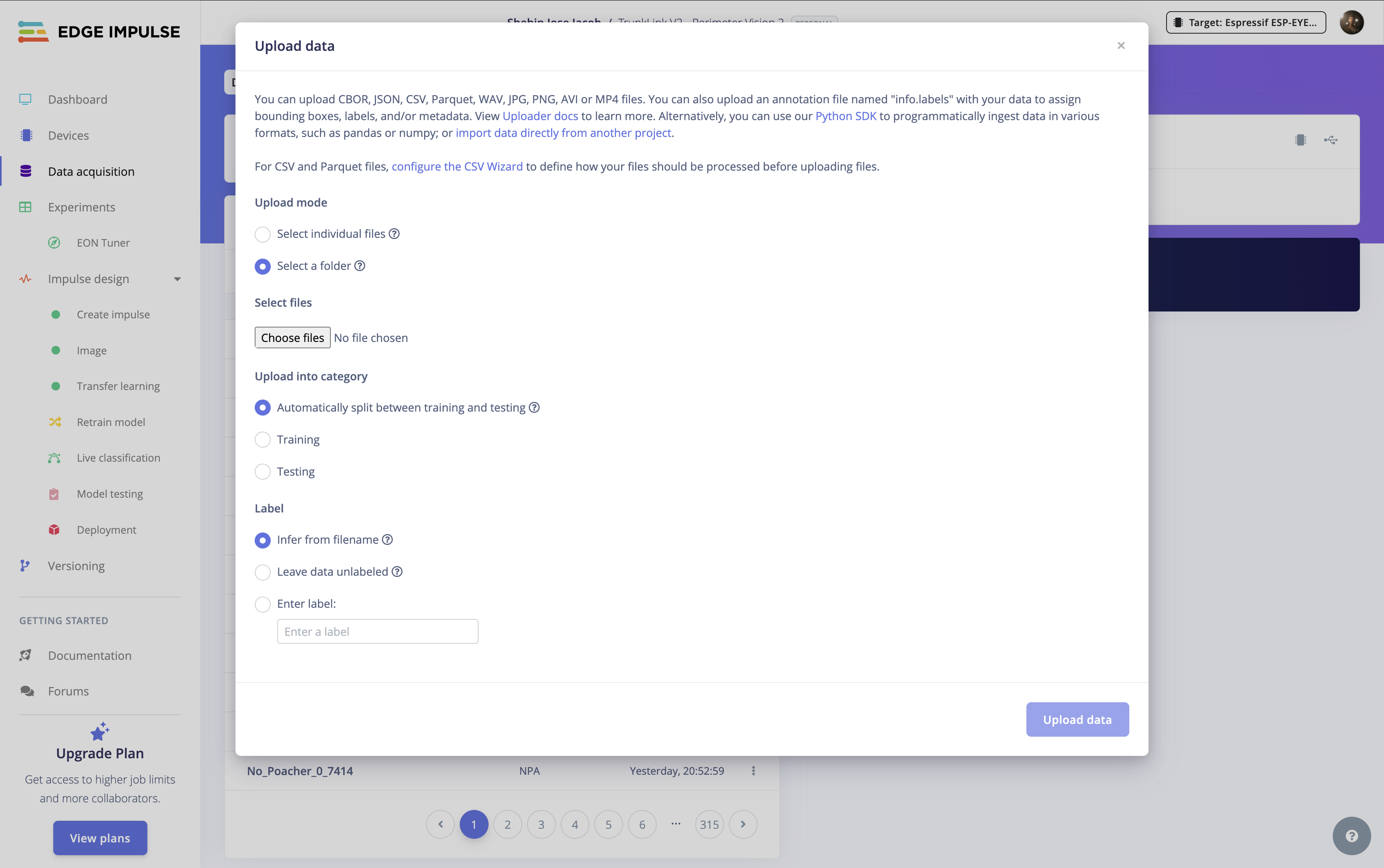Switch to the Versioning section
This screenshot has width=1384, height=868.
(x=76, y=565)
